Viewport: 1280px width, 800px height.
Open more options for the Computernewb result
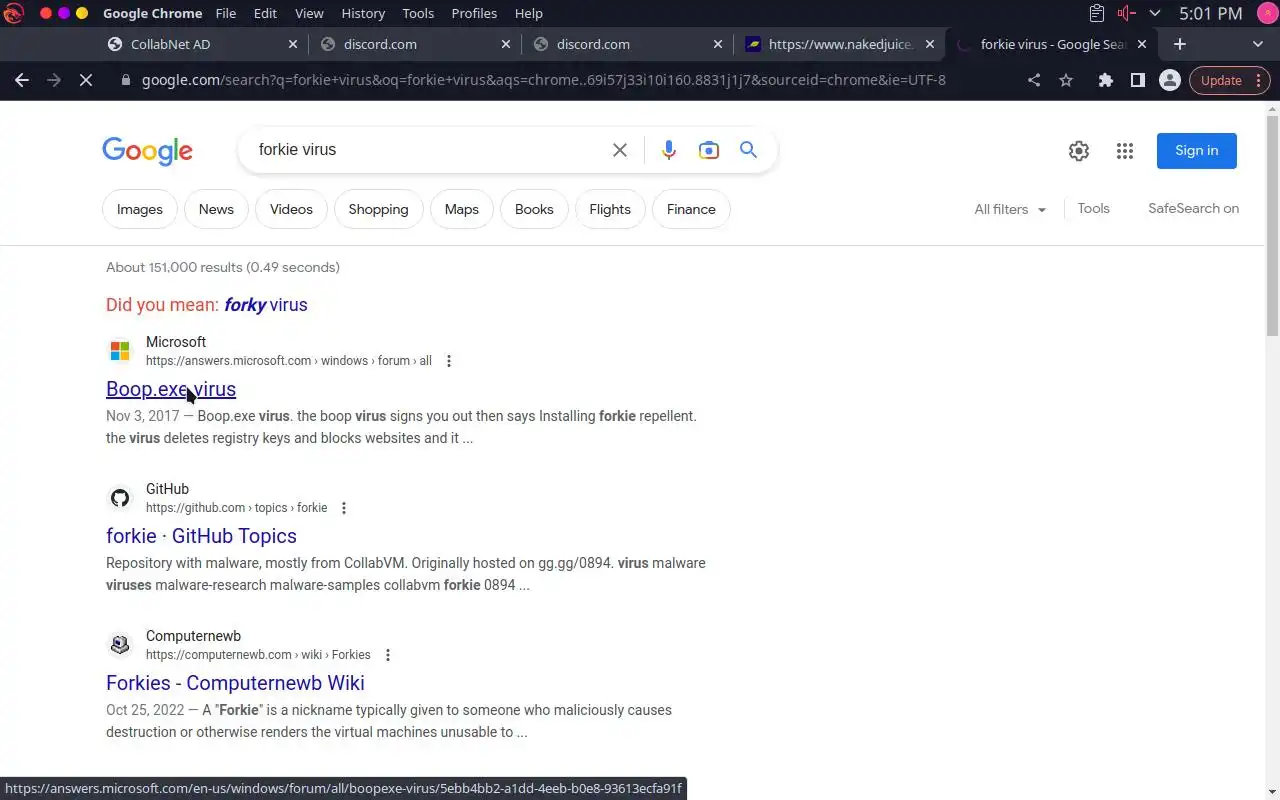coord(388,655)
